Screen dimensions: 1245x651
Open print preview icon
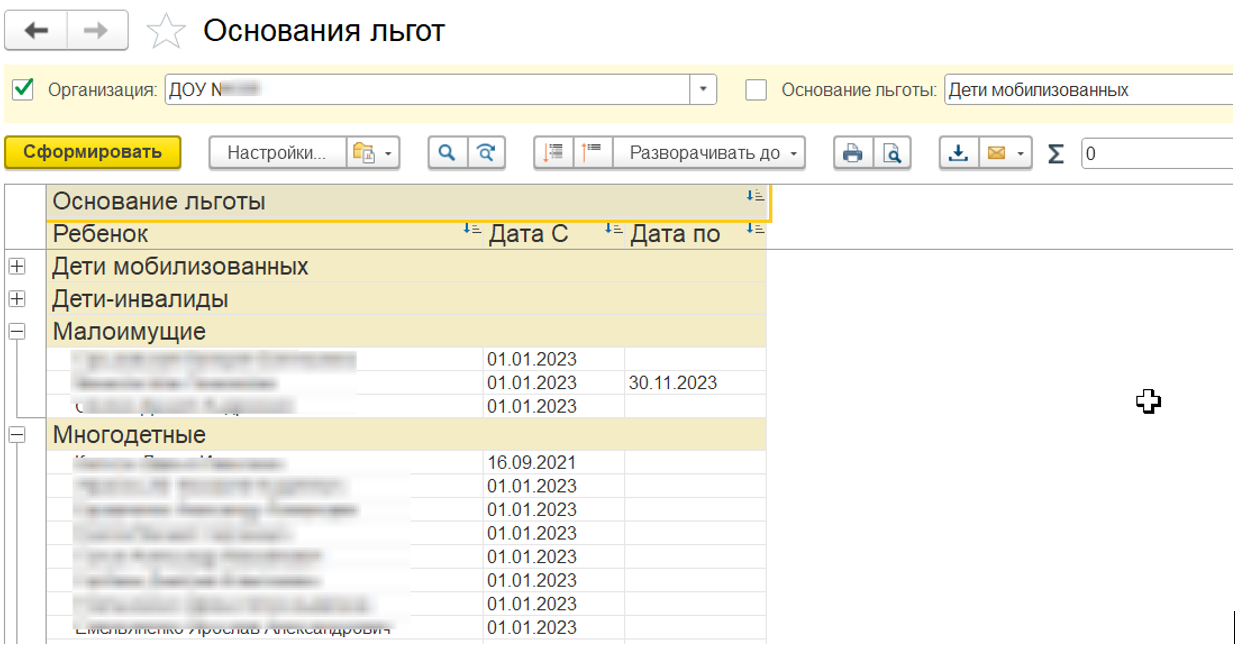(x=891, y=153)
